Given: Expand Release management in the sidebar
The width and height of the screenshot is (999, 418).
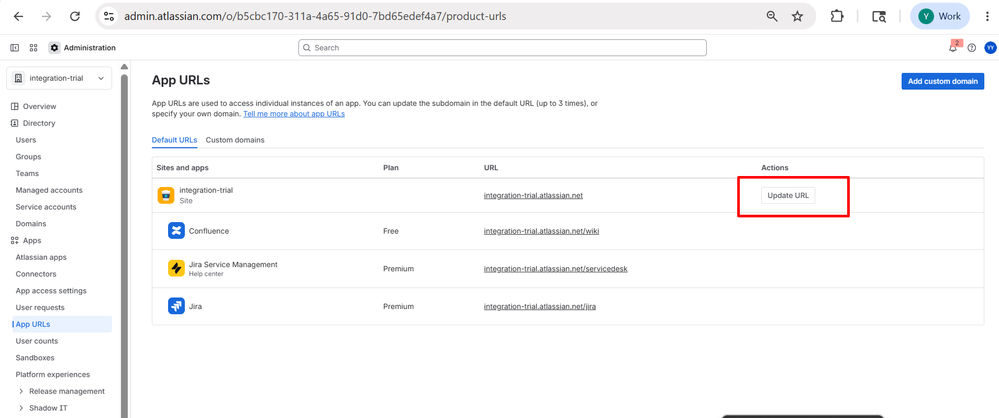Looking at the screenshot, I should 21,391.
